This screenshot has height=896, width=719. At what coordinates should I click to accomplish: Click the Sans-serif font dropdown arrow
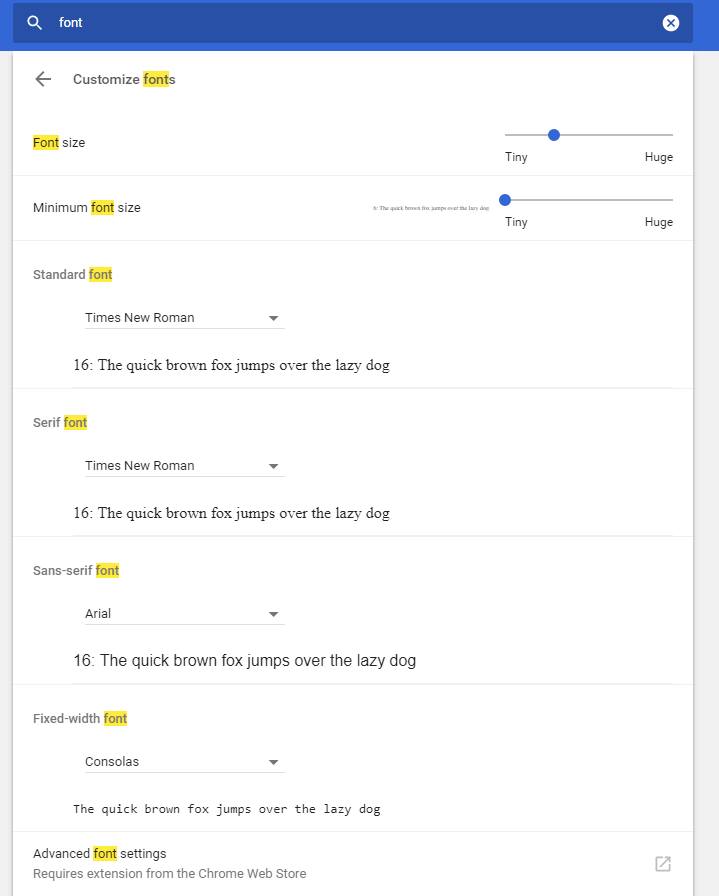point(273,614)
